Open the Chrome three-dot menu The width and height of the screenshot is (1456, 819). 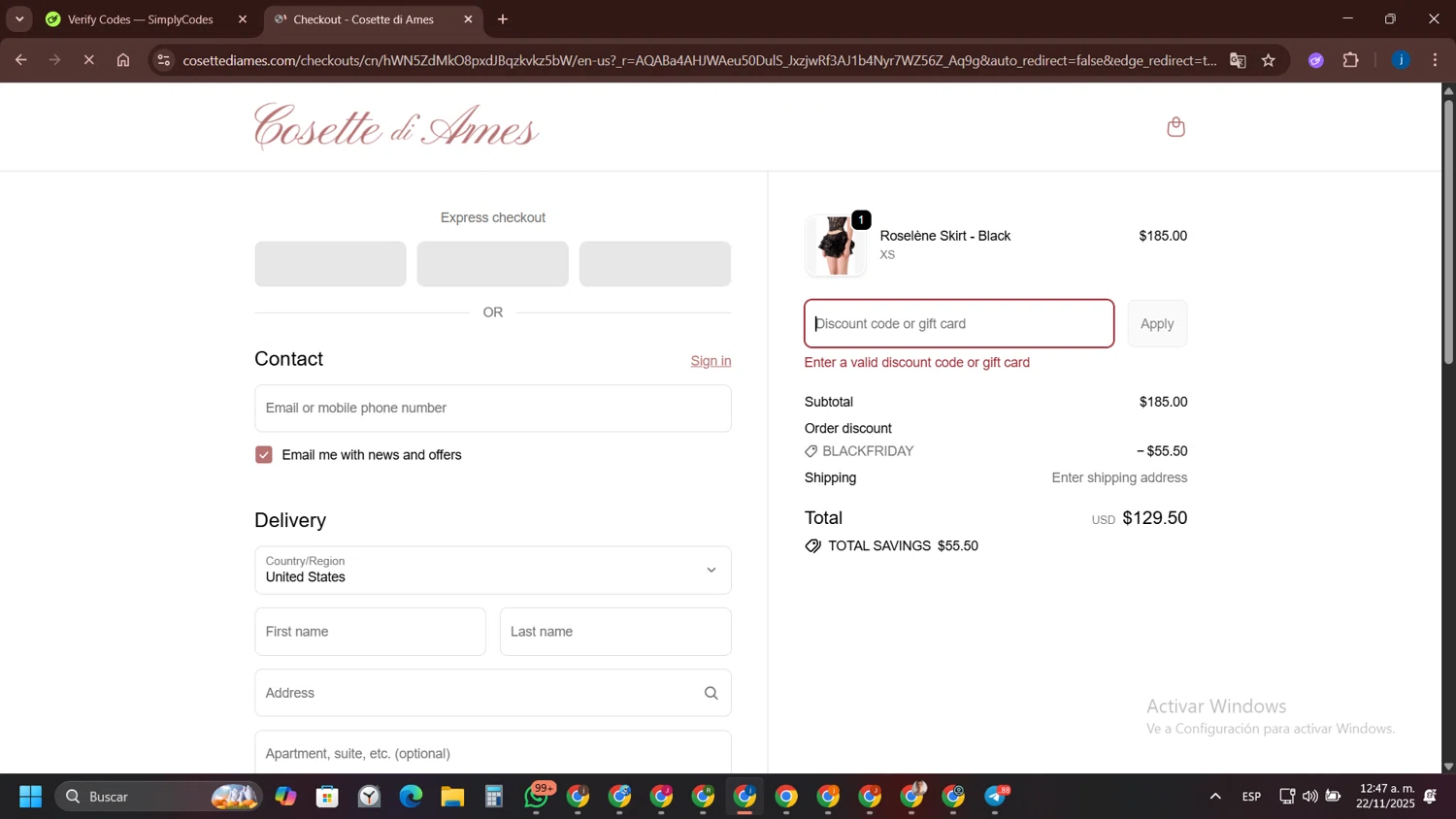pos(1436,60)
